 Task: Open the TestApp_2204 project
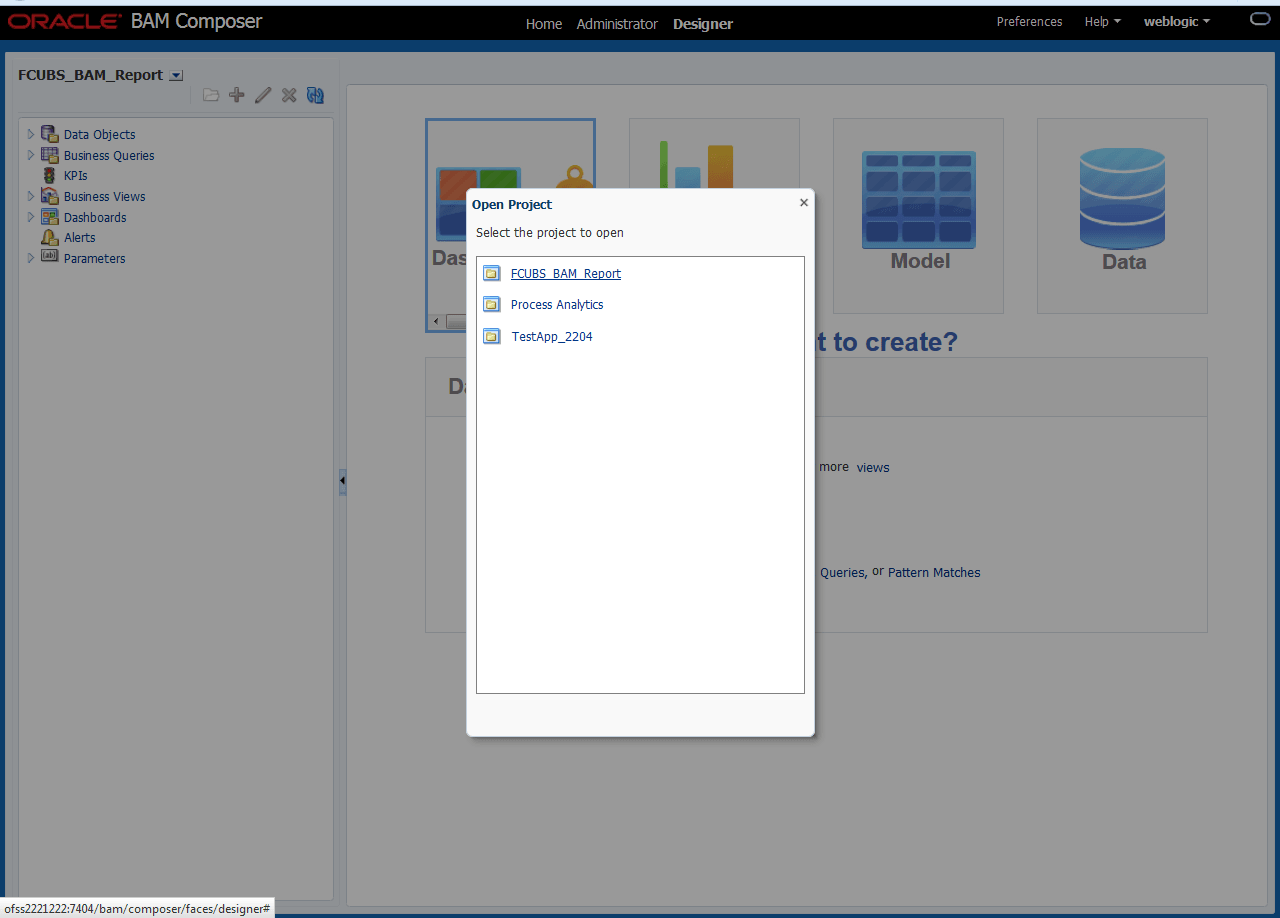click(x=552, y=337)
